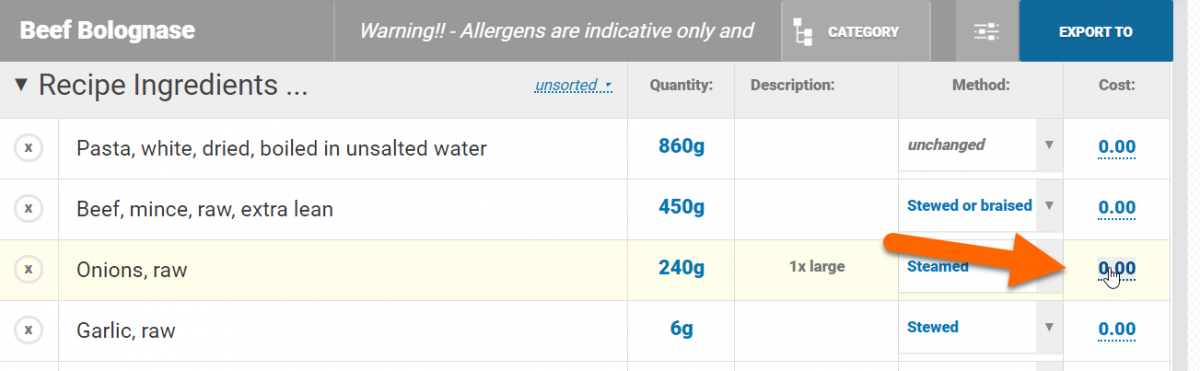Screen dimensions: 1200x371
Task: Click the Beef Bolognase recipe title
Action: coord(107,31)
